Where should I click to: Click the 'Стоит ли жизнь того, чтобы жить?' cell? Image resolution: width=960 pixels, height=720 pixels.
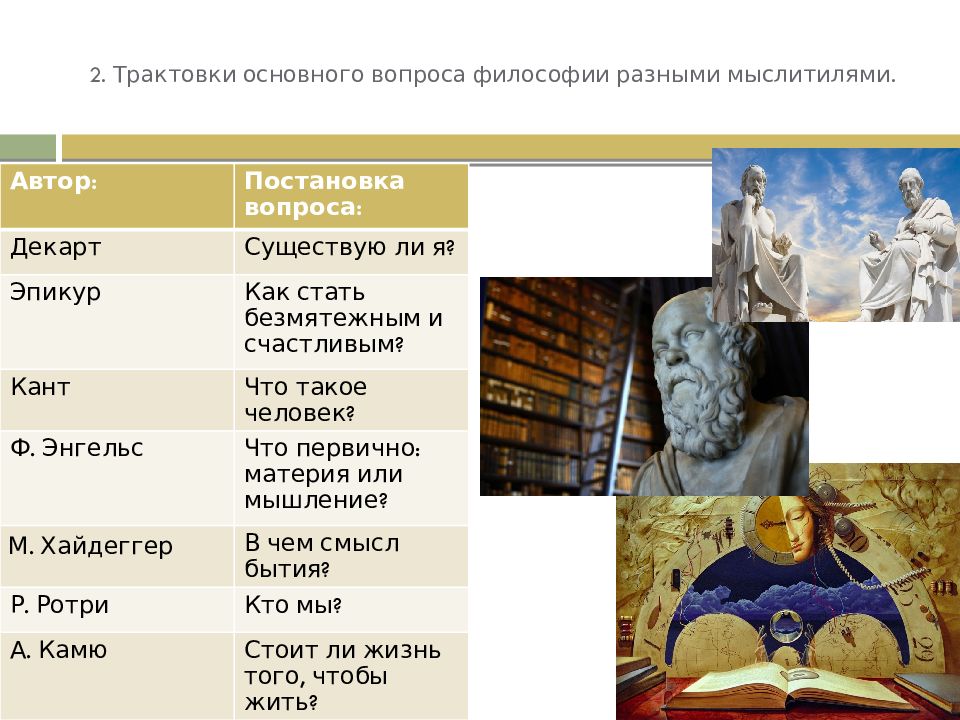pos(350,675)
